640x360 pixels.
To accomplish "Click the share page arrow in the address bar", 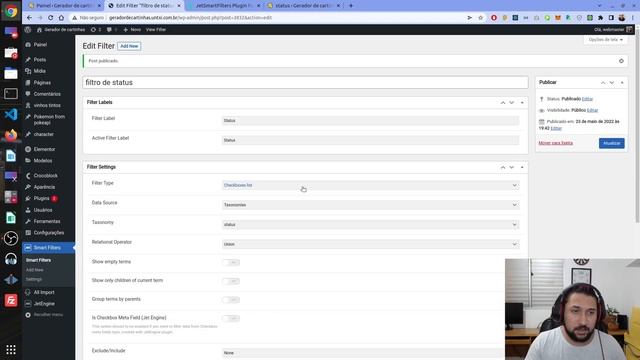I will click(x=469, y=18).
